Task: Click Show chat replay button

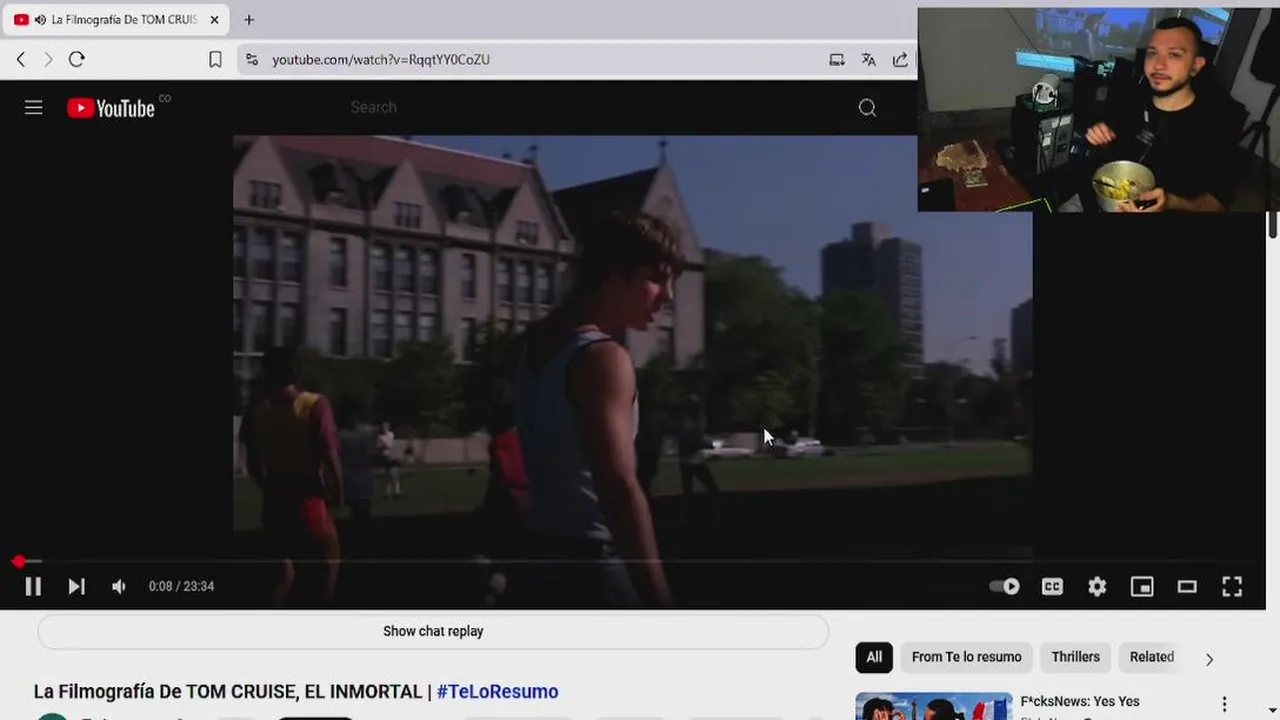Action: point(433,631)
